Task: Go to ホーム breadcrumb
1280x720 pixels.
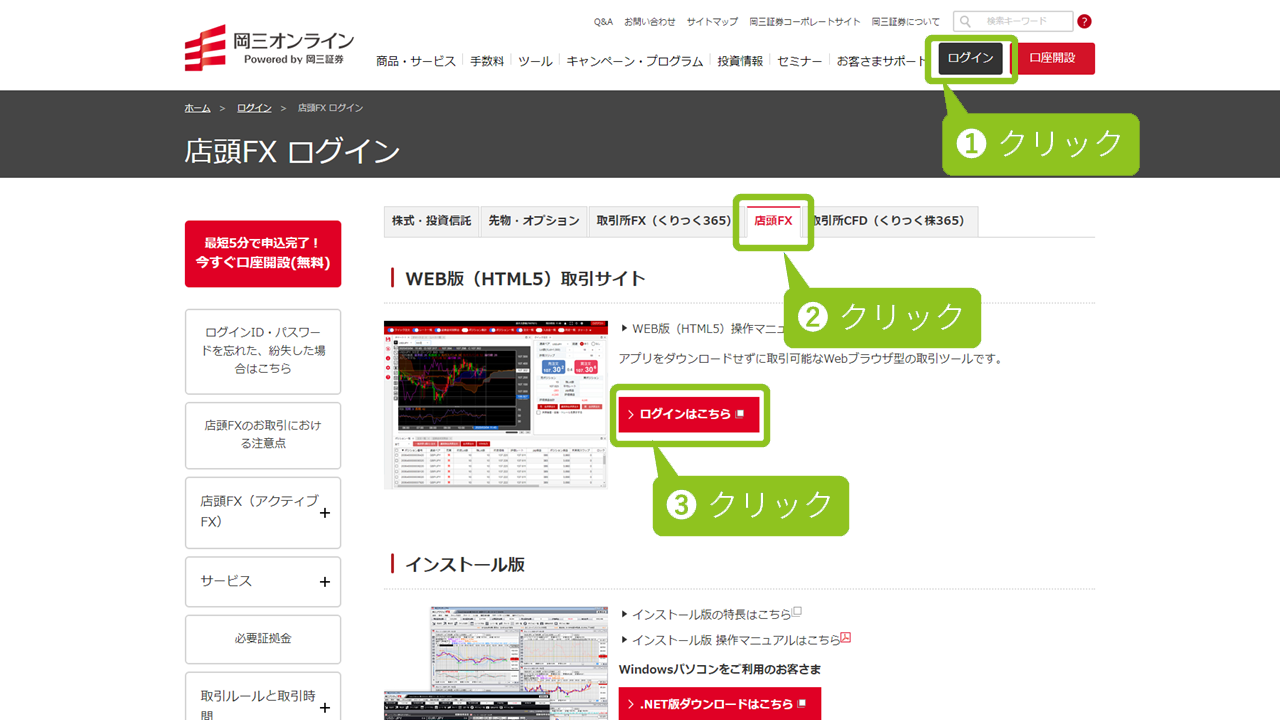Action: (197, 107)
